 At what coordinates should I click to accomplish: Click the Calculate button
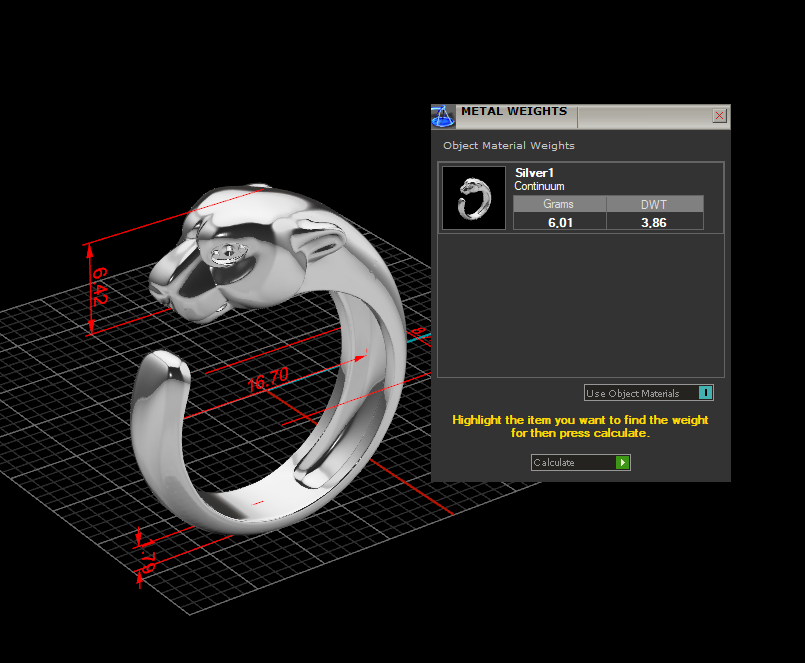point(581,462)
